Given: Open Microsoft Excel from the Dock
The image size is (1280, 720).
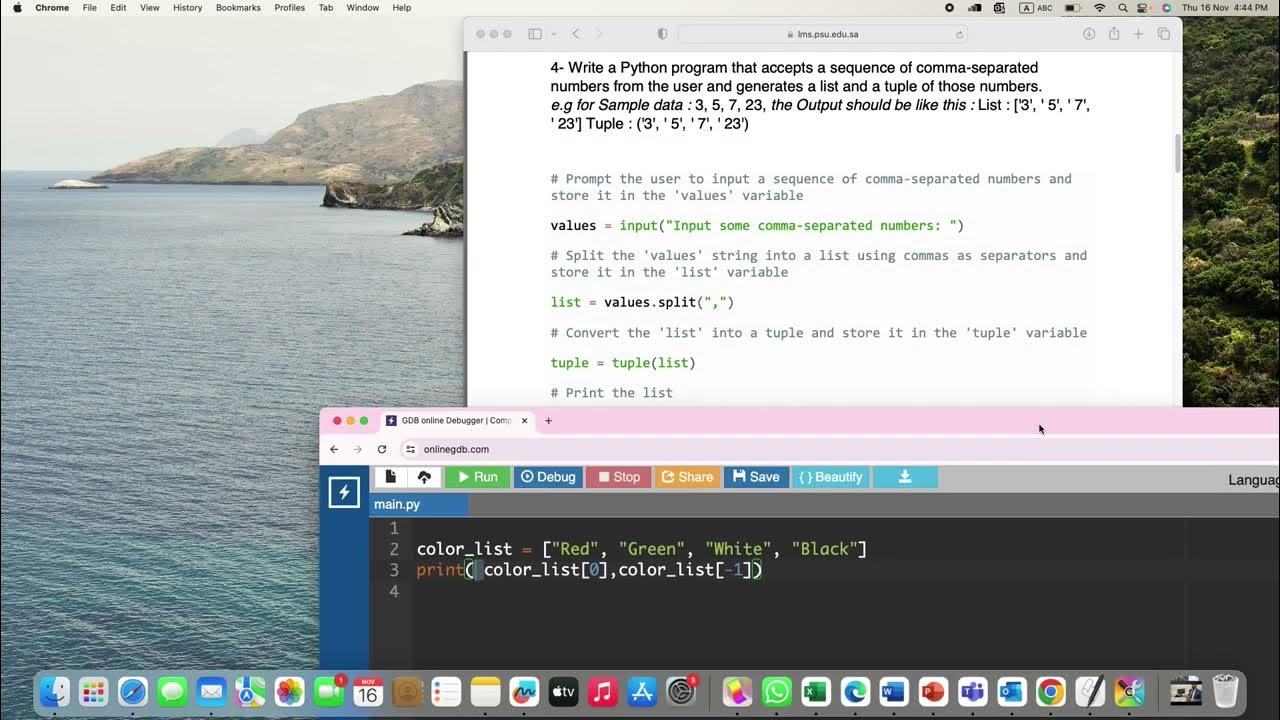Looking at the screenshot, I should click(816, 691).
